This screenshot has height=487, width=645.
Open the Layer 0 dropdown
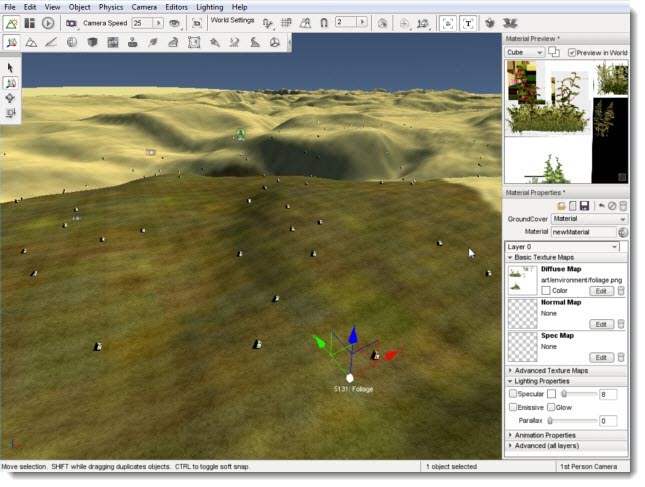point(562,246)
